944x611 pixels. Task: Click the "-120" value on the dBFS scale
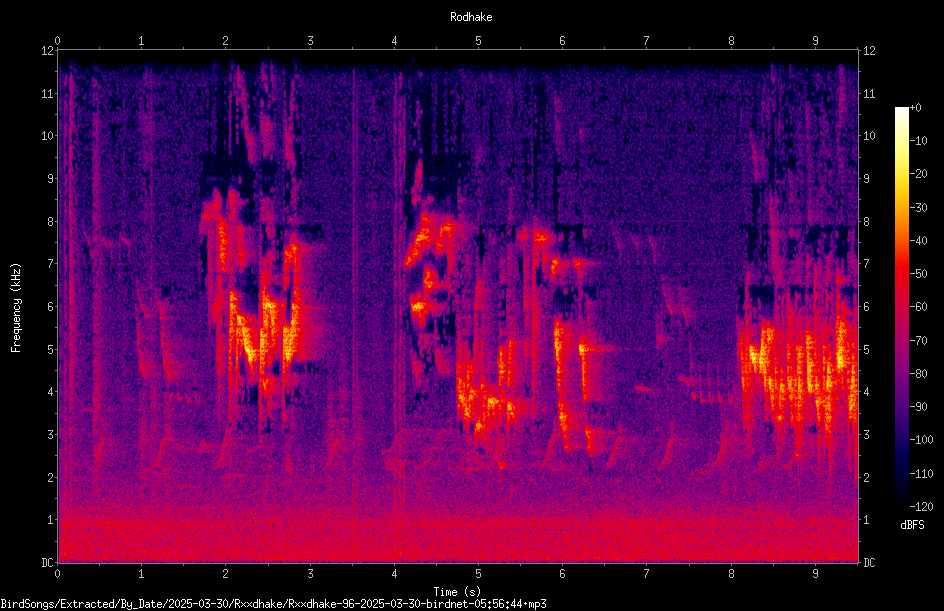922,507
